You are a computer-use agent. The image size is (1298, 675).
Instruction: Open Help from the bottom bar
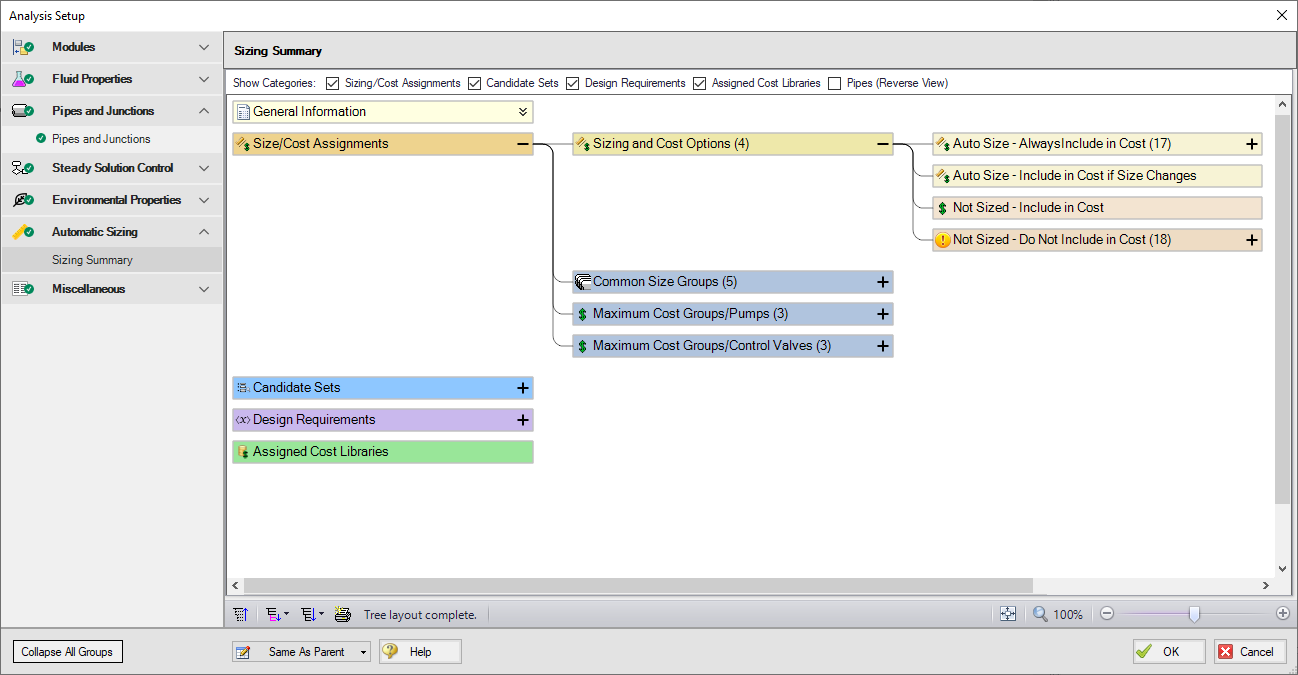420,651
